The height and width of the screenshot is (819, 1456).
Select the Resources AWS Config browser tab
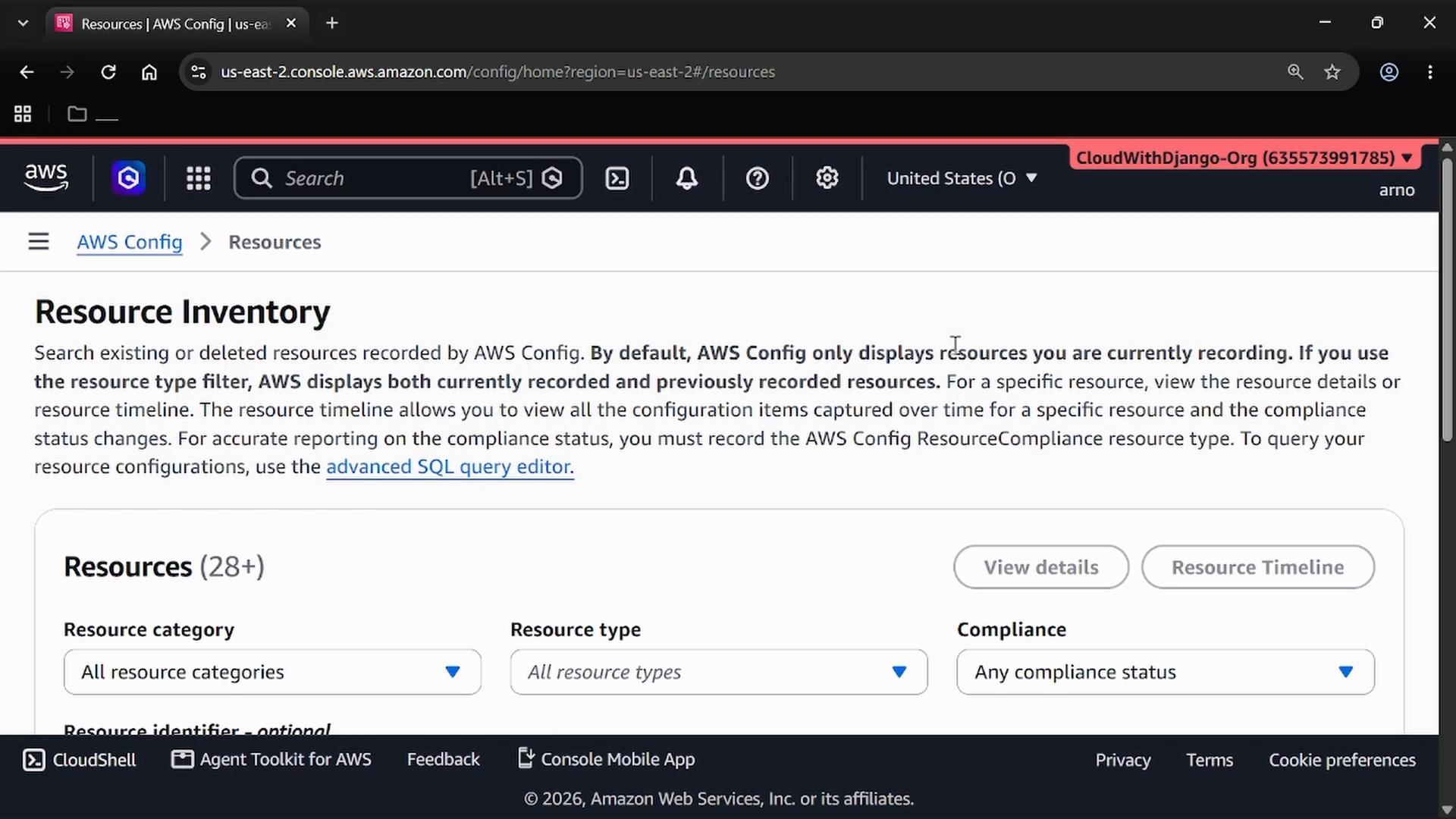click(176, 24)
